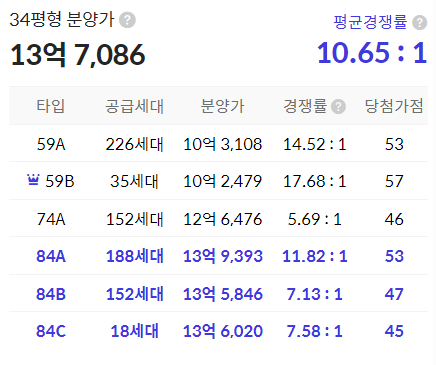436x365 pixels.
Task: Select the 59B type label
Action: (x=60, y=181)
